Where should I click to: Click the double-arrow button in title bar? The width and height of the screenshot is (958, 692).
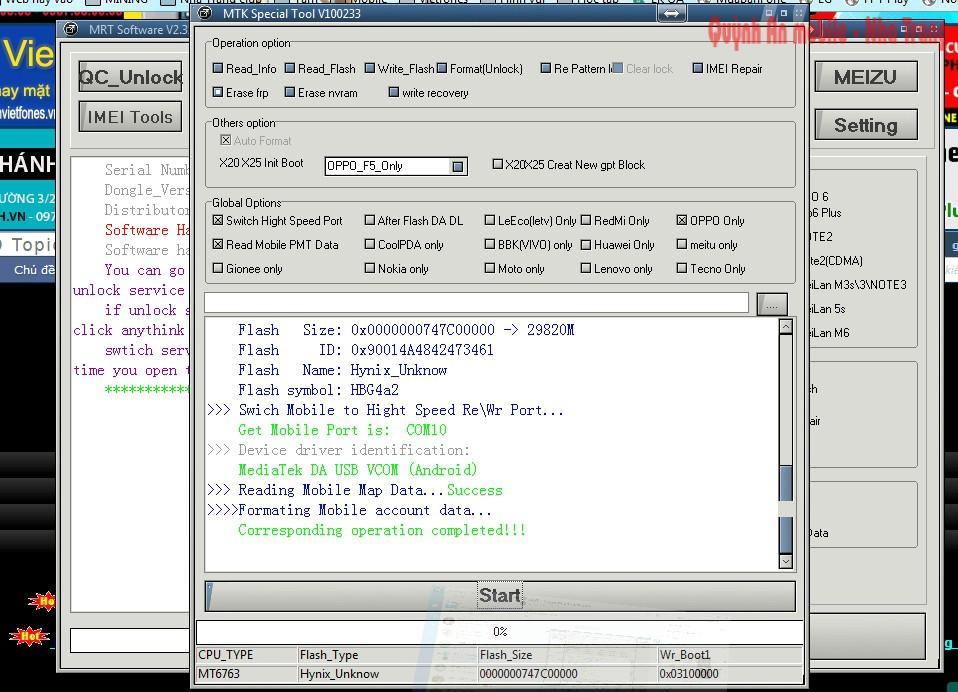671,13
